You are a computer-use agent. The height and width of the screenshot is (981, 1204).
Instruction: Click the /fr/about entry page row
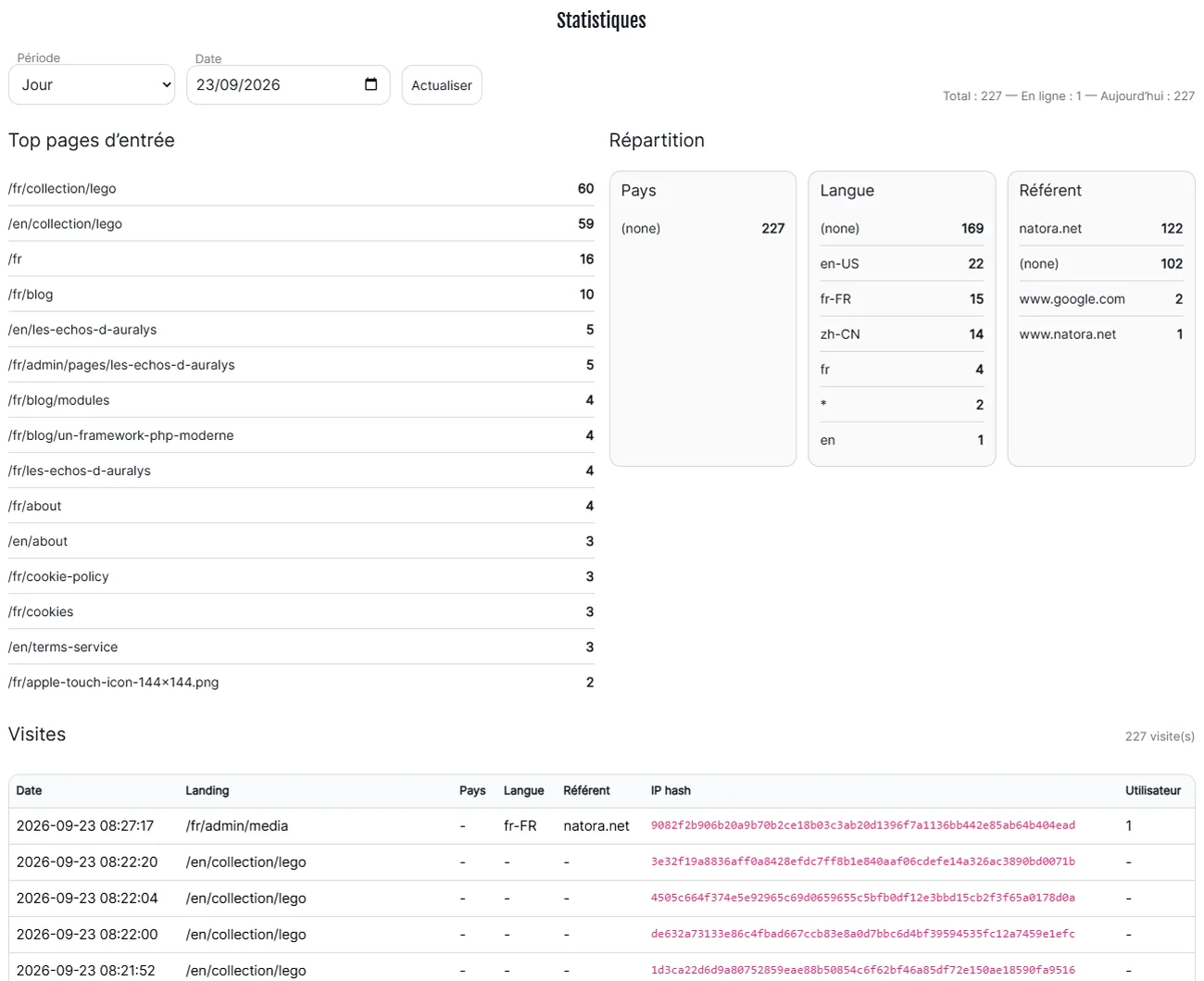301,505
